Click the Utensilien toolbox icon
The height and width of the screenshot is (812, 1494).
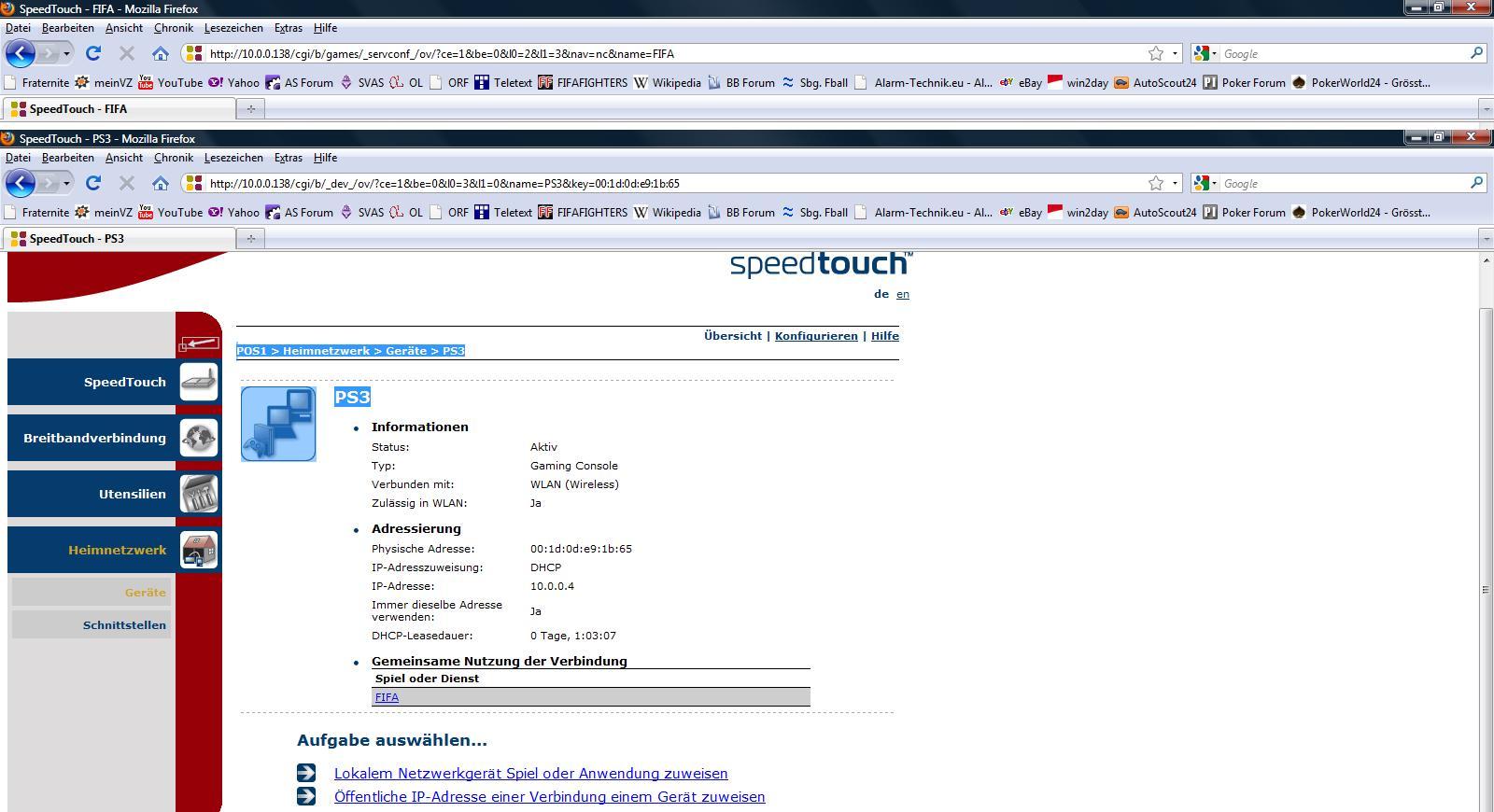[x=199, y=494]
